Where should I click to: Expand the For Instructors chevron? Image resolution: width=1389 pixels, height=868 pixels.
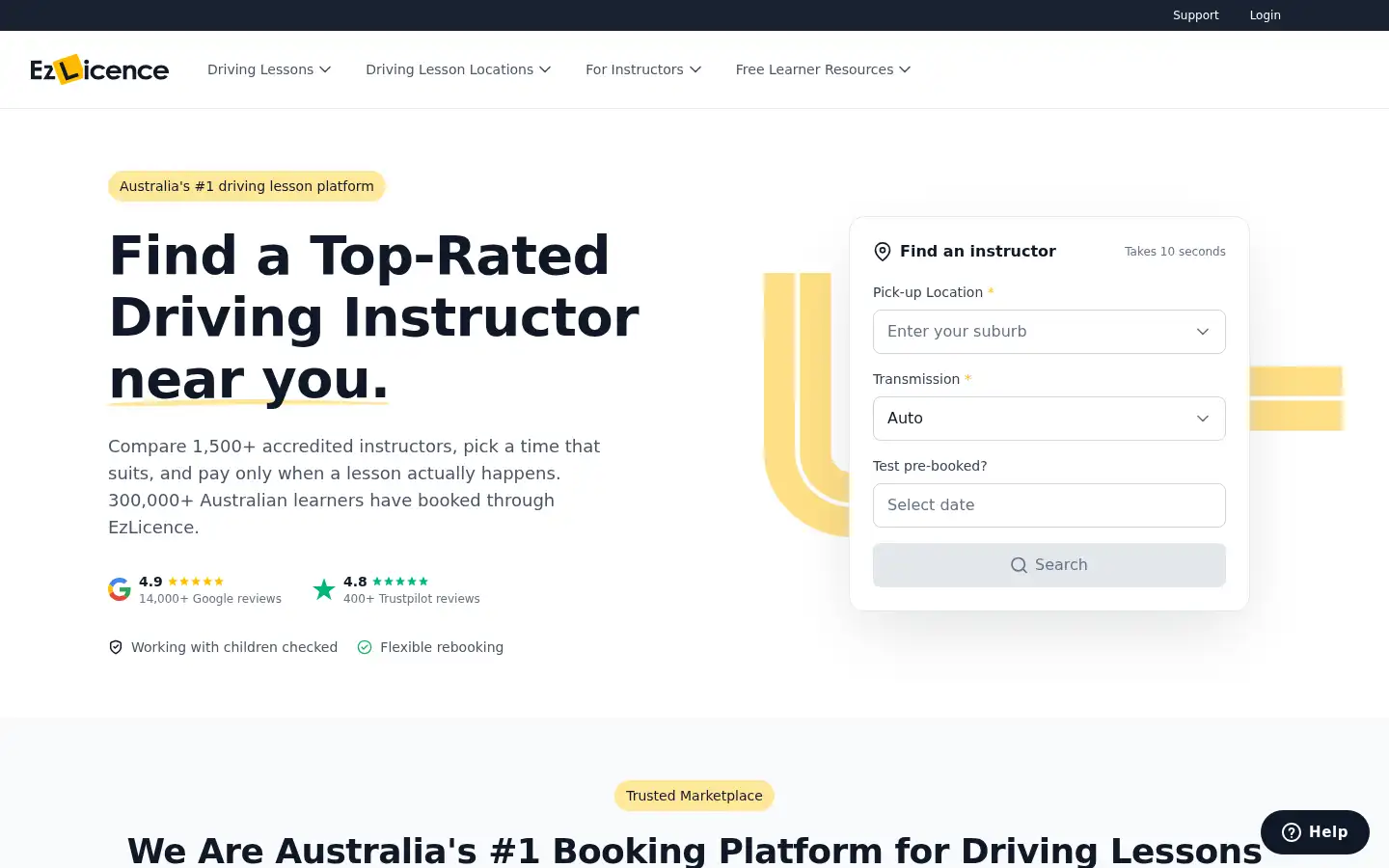tap(695, 69)
